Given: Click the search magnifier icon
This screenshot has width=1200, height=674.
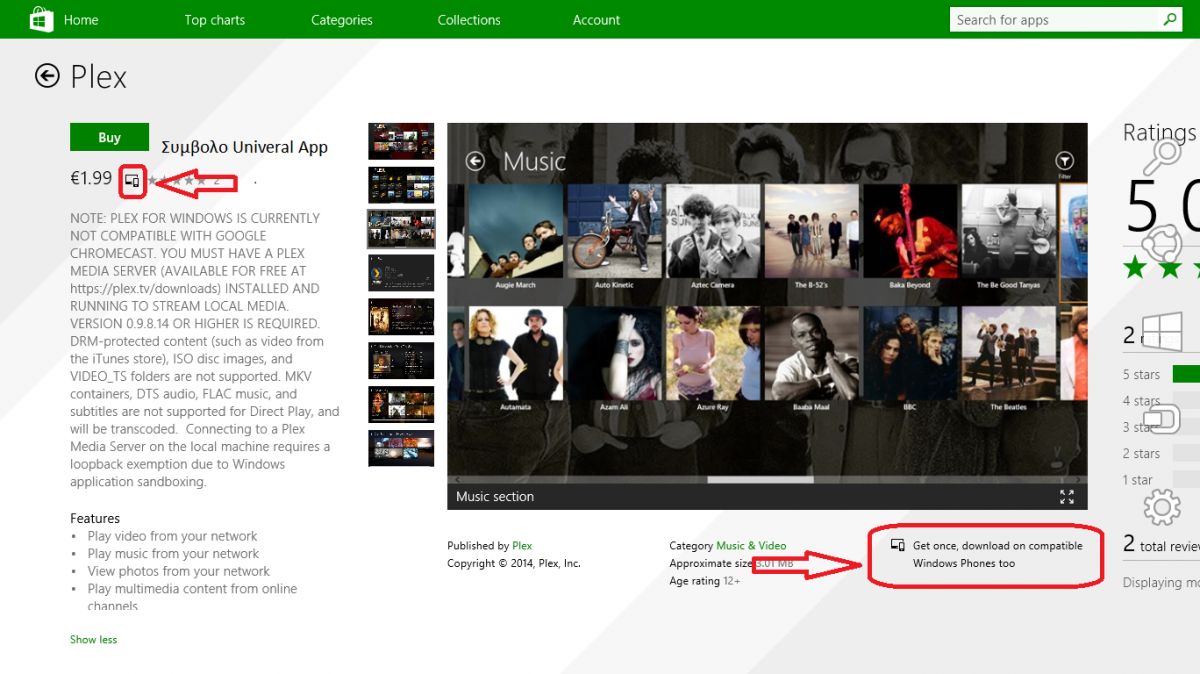Looking at the screenshot, I should coord(1170,19).
